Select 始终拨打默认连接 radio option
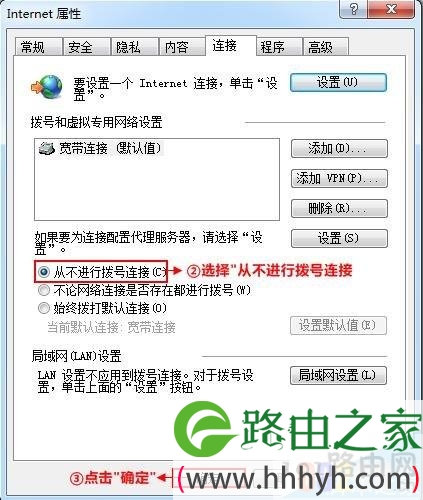Screen dimensions: 423x500 click(x=44, y=308)
